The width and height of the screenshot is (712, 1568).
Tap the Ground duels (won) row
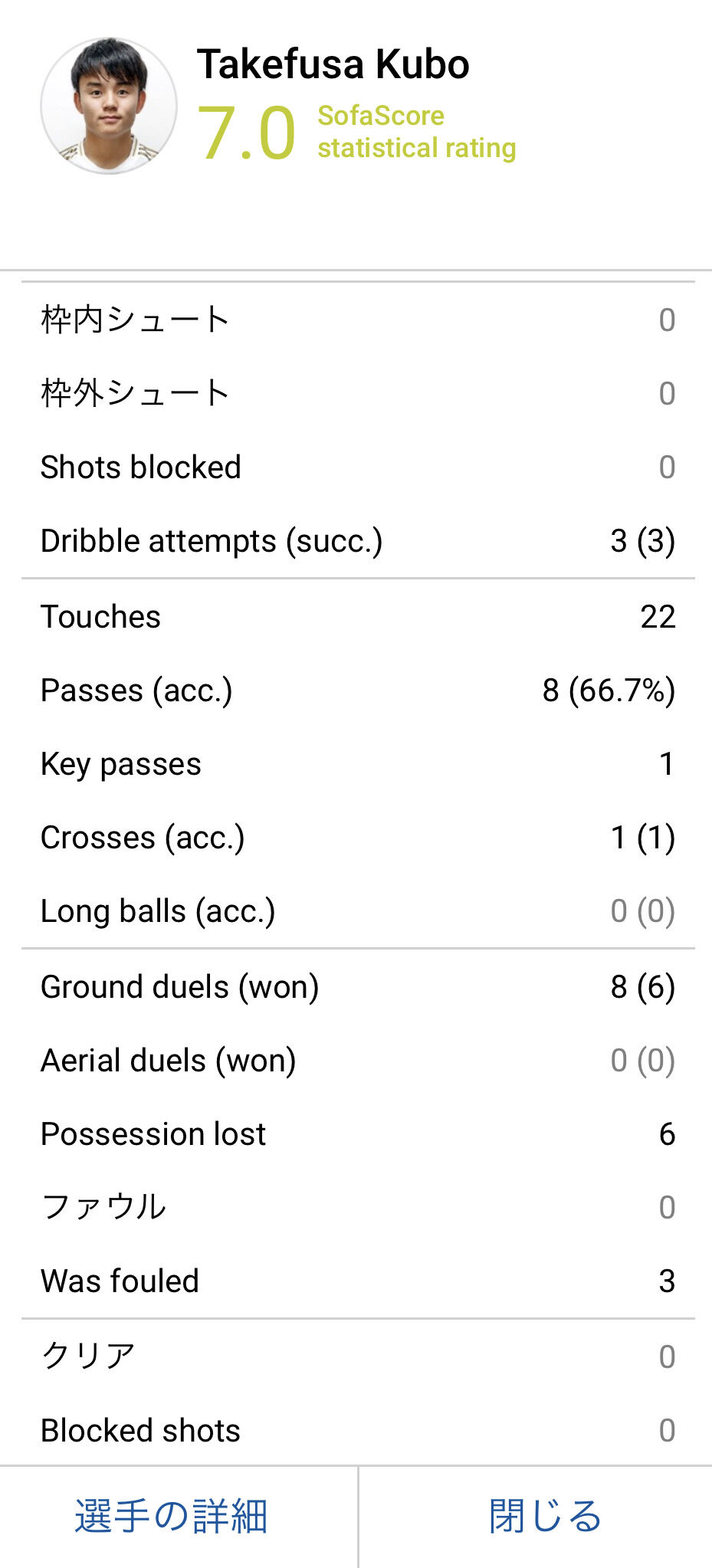click(x=358, y=986)
